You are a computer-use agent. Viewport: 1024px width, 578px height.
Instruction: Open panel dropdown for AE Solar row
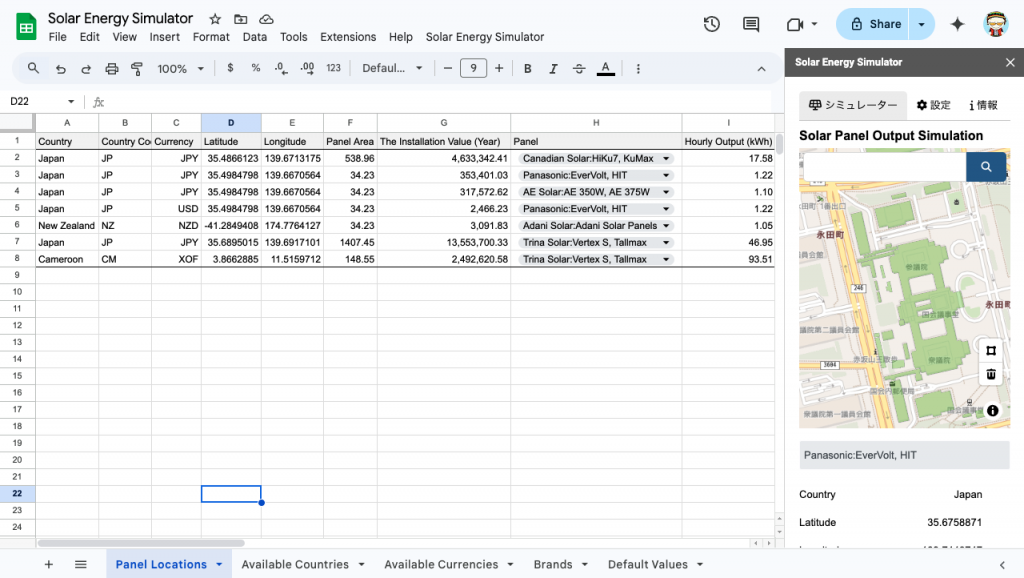click(666, 192)
